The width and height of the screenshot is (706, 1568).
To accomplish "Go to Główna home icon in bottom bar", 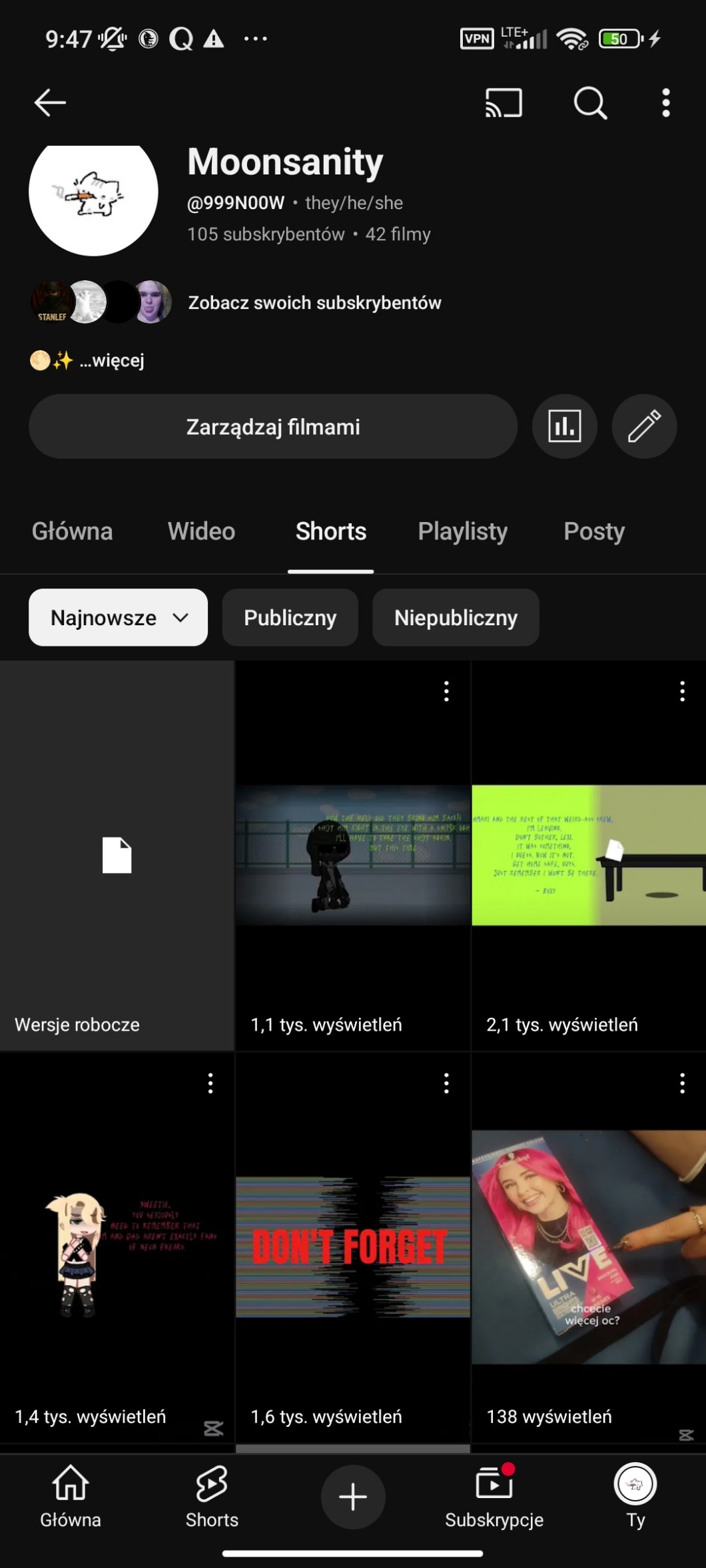I will (x=71, y=1497).
